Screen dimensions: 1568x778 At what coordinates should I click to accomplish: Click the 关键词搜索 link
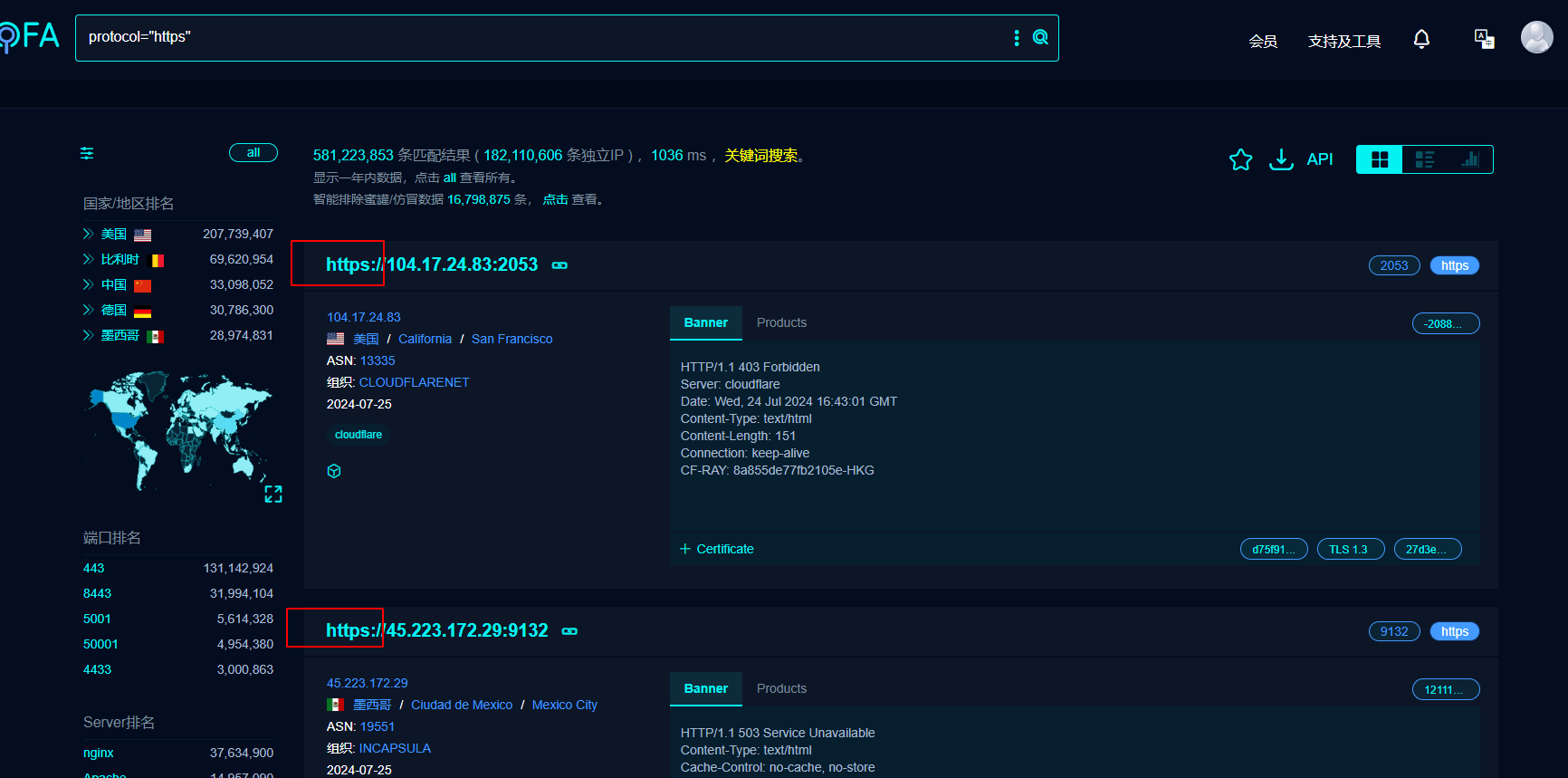tap(761, 156)
